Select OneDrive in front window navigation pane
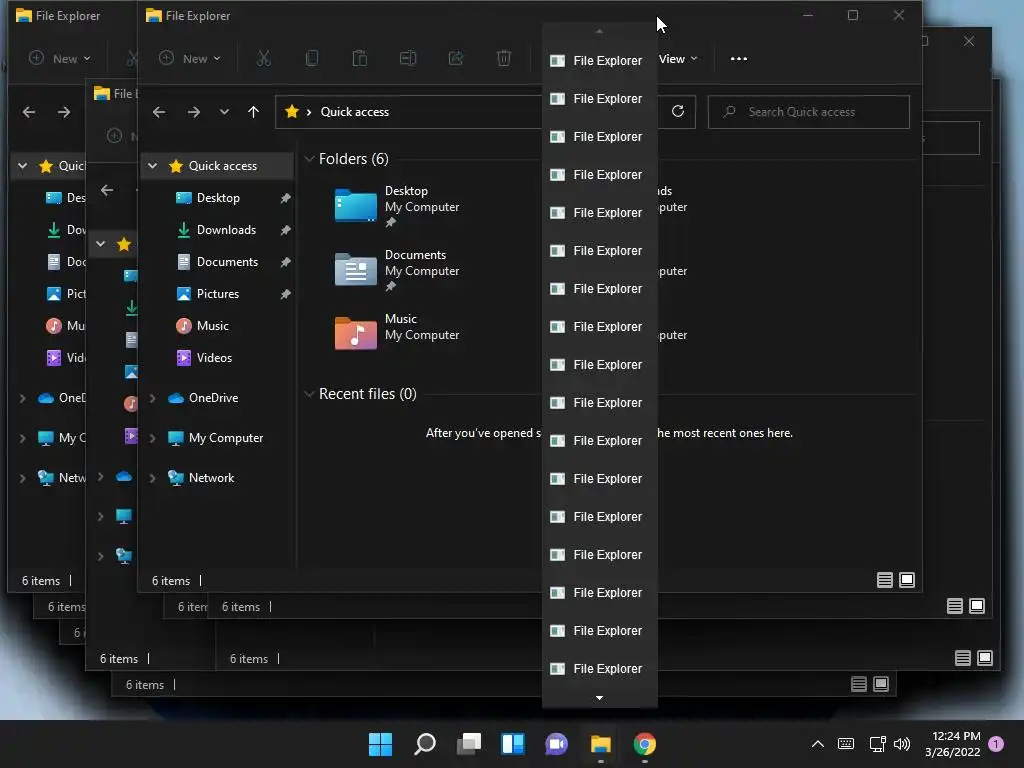Image resolution: width=1024 pixels, height=768 pixels. pyautogui.click(x=214, y=398)
